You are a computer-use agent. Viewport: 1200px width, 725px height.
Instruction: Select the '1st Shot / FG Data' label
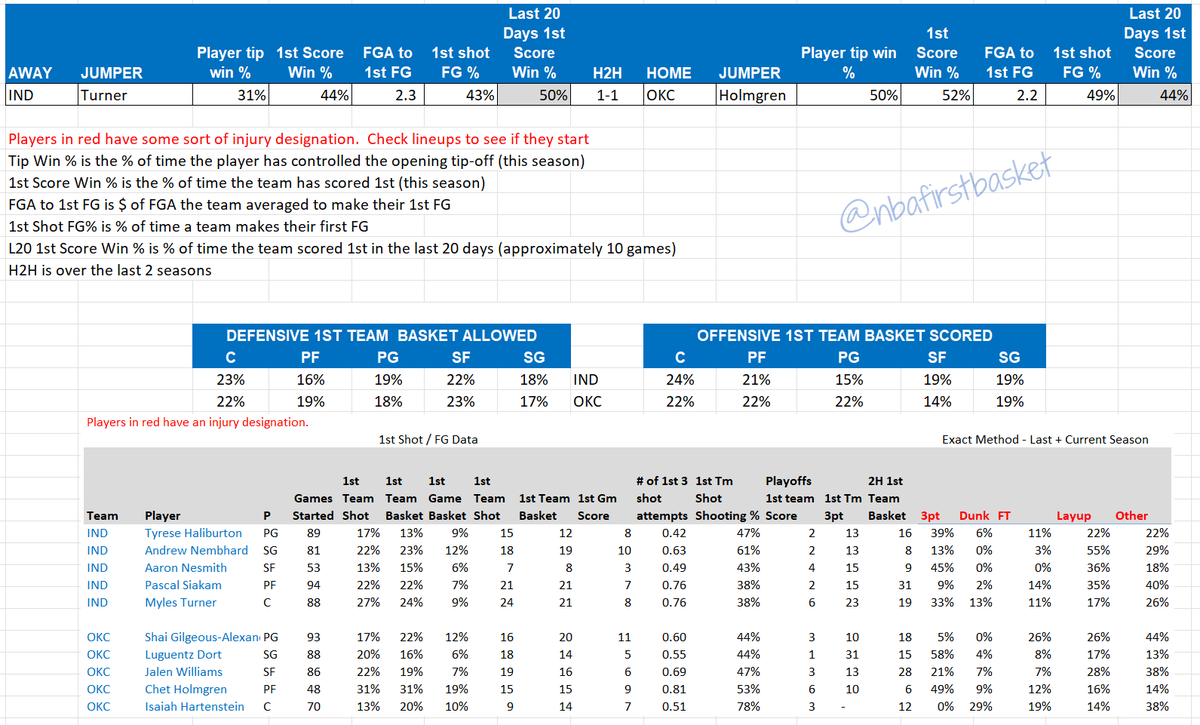coord(427,440)
